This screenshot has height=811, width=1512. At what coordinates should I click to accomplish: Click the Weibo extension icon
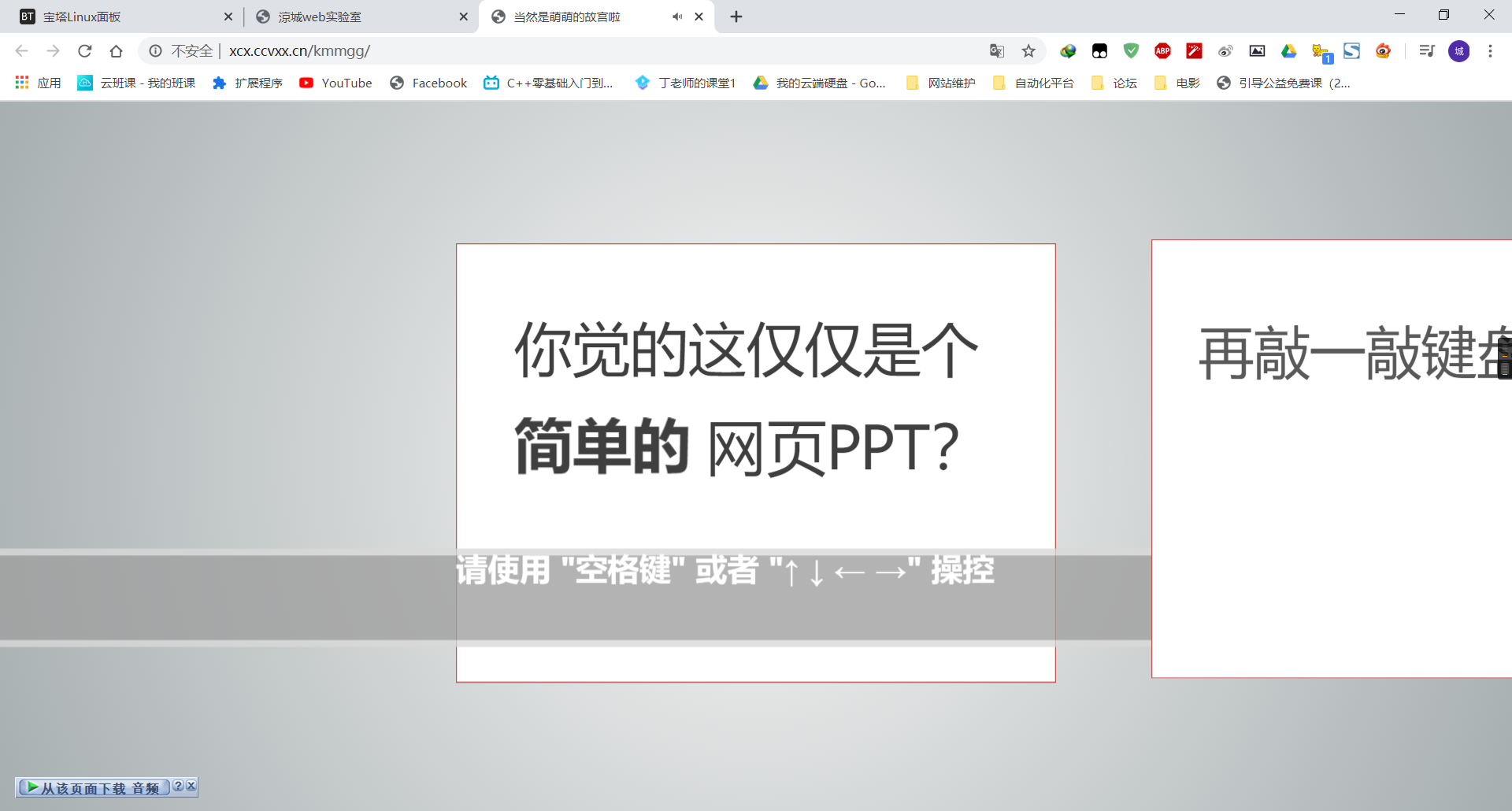[x=1225, y=51]
